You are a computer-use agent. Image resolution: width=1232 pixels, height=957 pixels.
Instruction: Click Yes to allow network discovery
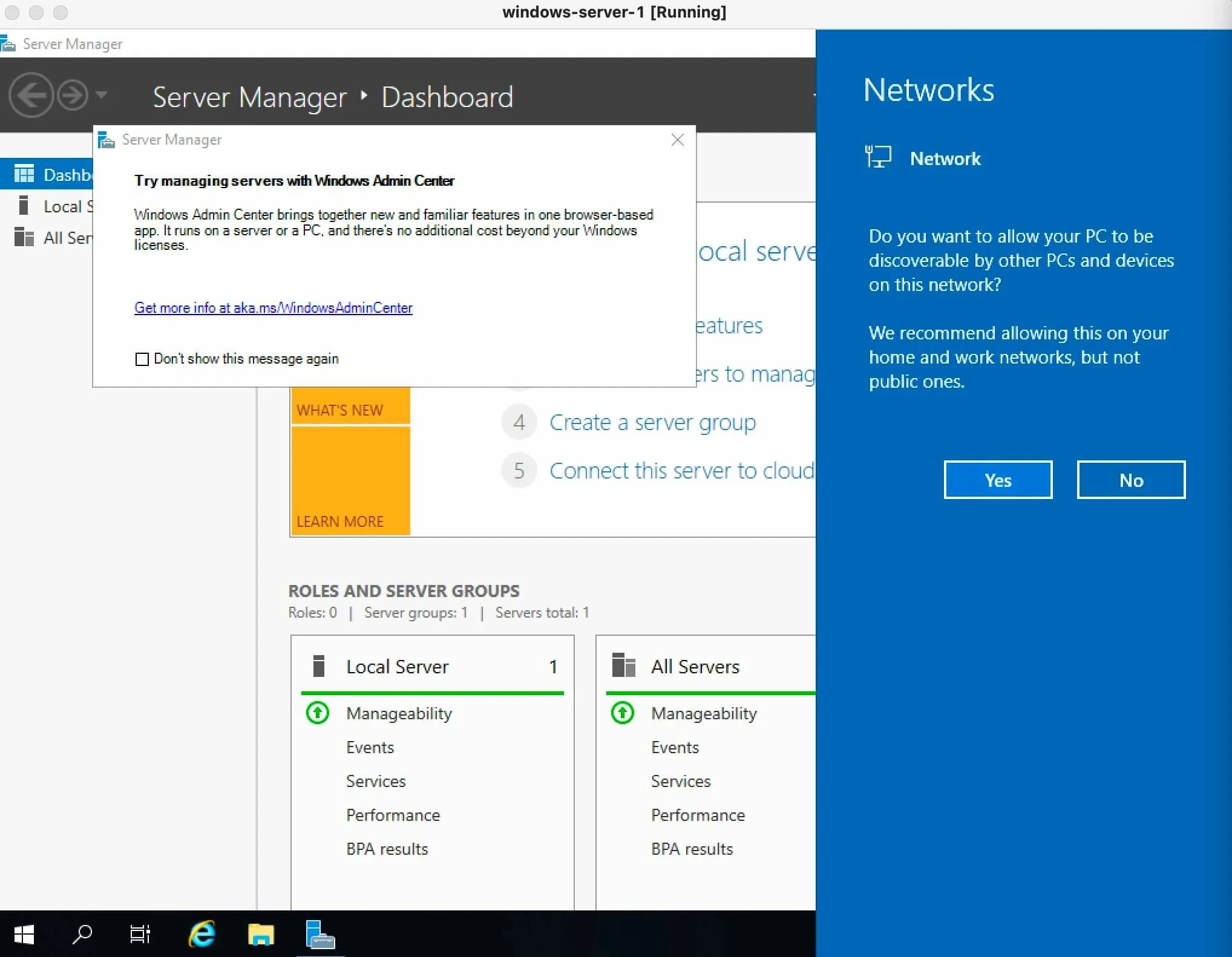click(998, 480)
